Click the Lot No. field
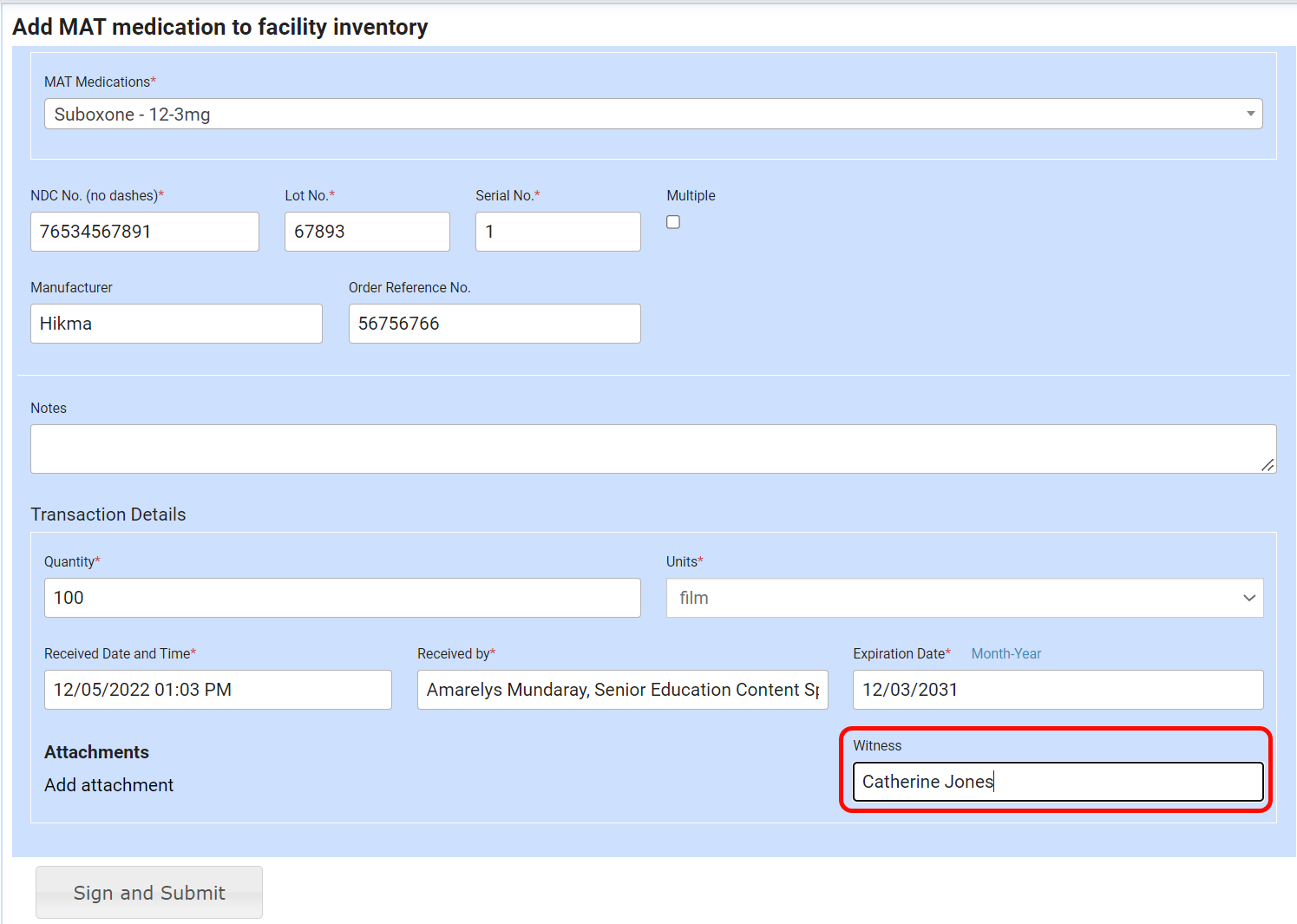This screenshot has height=924, width=1297. tap(366, 232)
